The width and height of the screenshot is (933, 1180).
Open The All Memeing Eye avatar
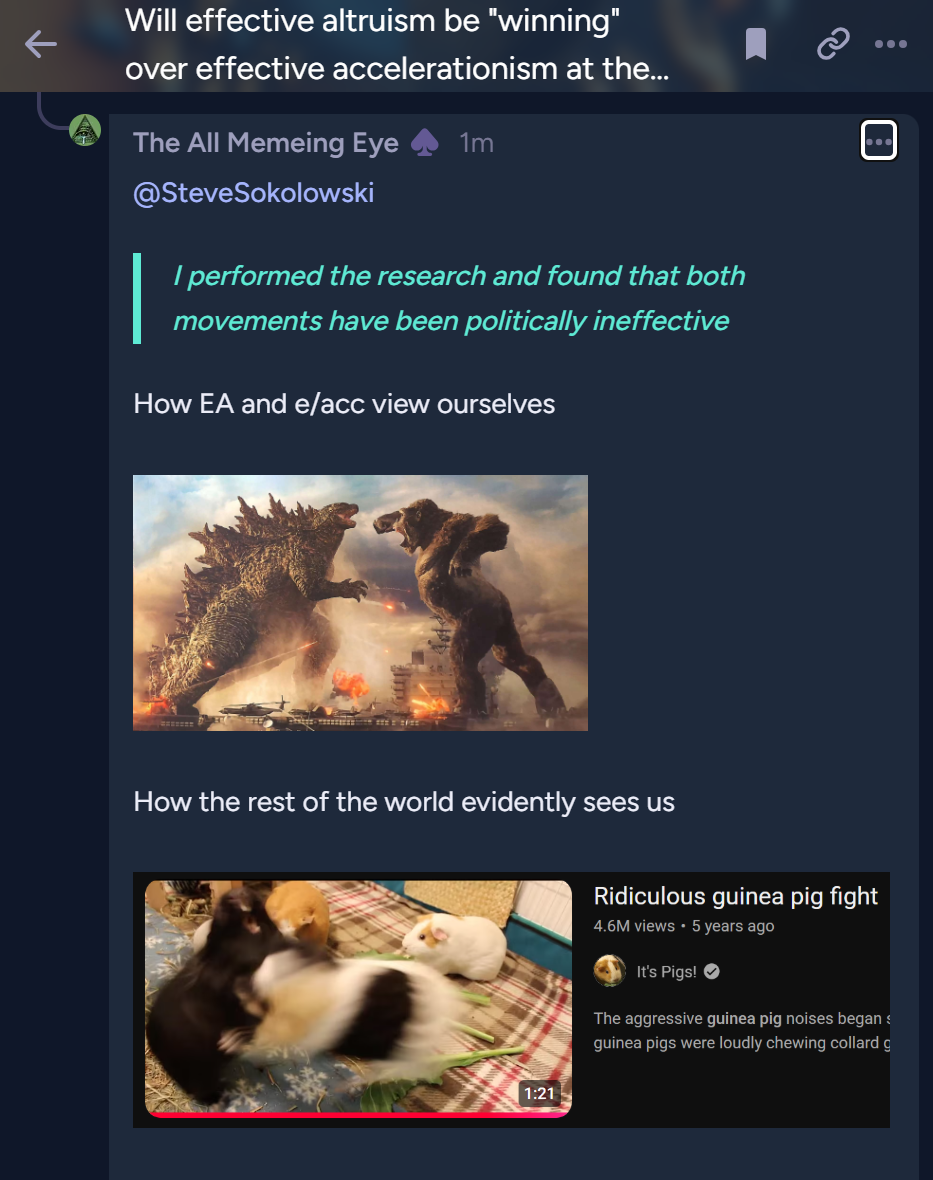(85, 130)
